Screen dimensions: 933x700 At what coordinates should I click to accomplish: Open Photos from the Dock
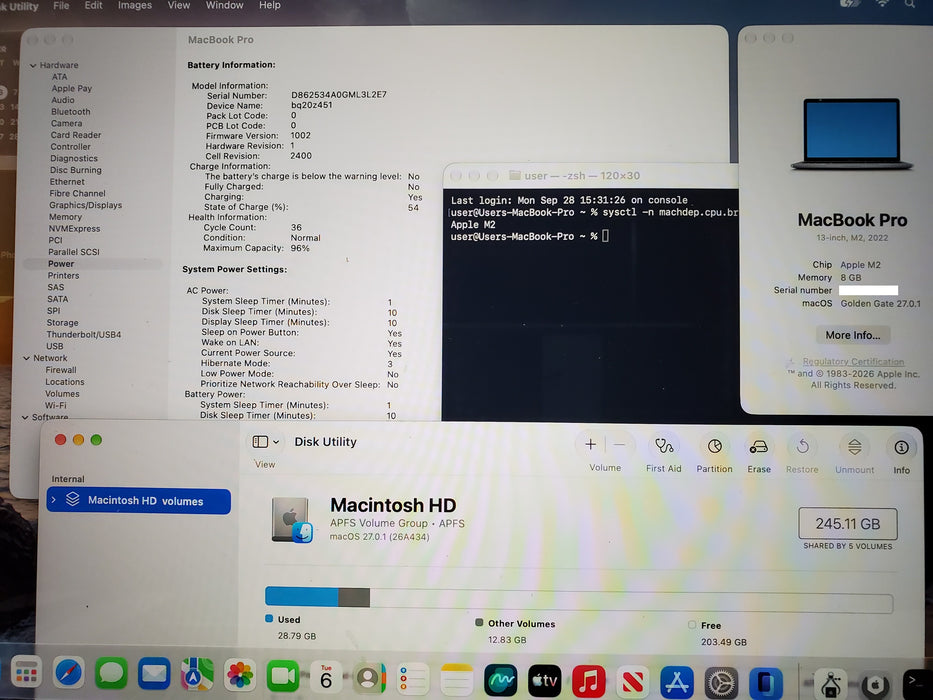click(x=240, y=676)
